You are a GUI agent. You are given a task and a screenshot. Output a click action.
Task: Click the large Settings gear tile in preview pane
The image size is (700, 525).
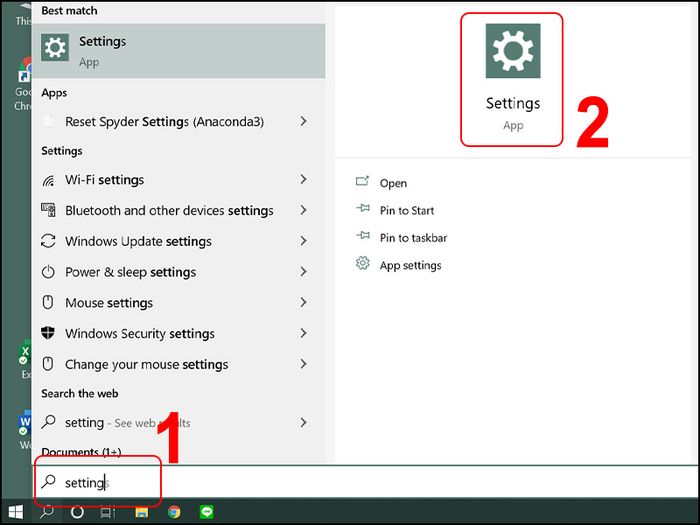[x=513, y=51]
